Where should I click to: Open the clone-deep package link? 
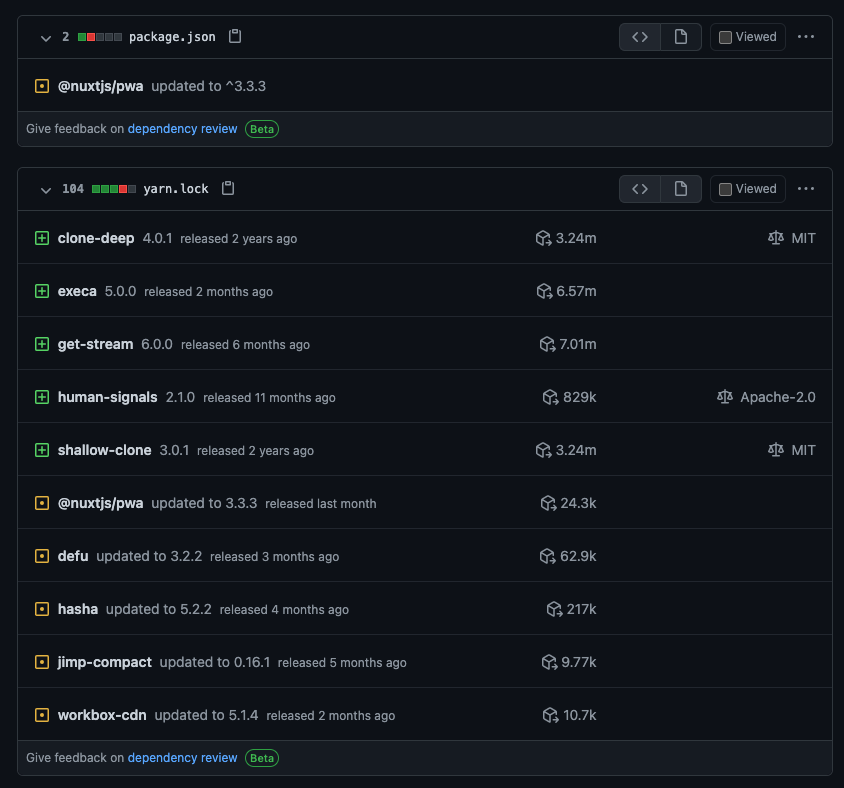(x=96, y=238)
